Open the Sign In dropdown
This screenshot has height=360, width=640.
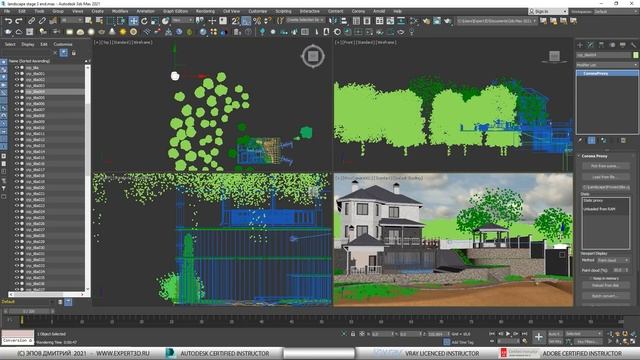(548, 11)
